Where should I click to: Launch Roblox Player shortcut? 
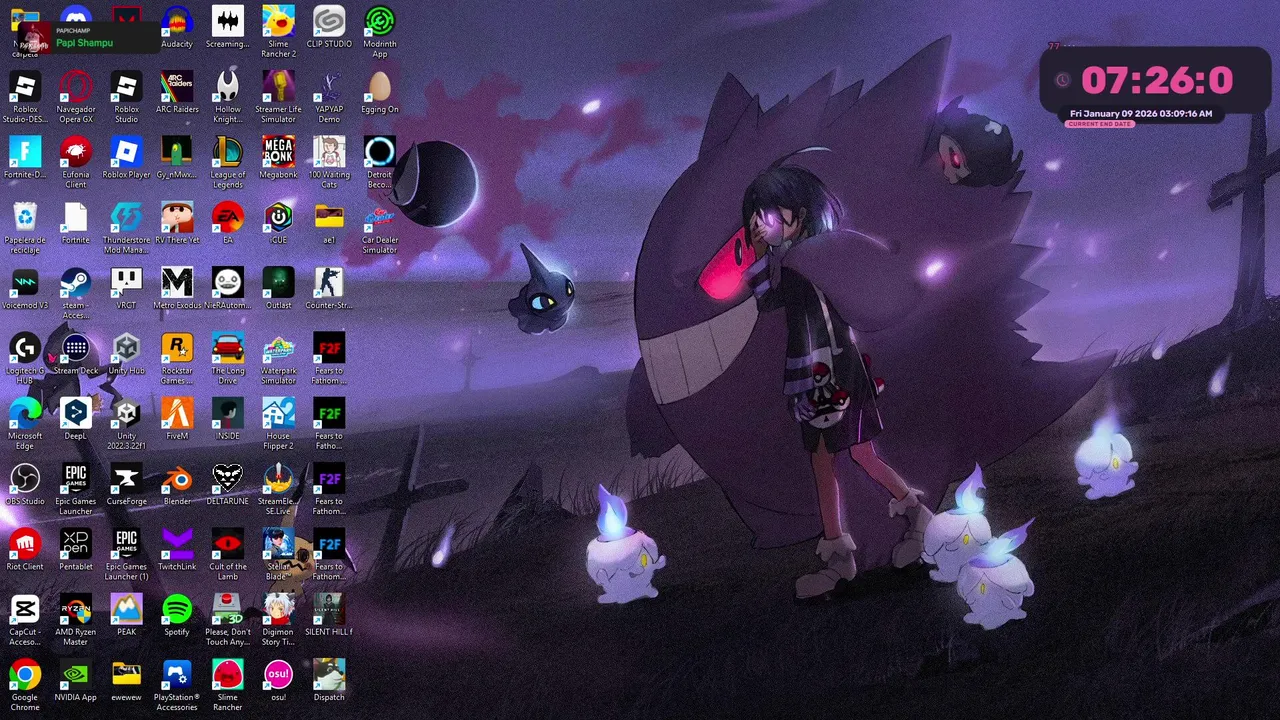click(126, 152)
